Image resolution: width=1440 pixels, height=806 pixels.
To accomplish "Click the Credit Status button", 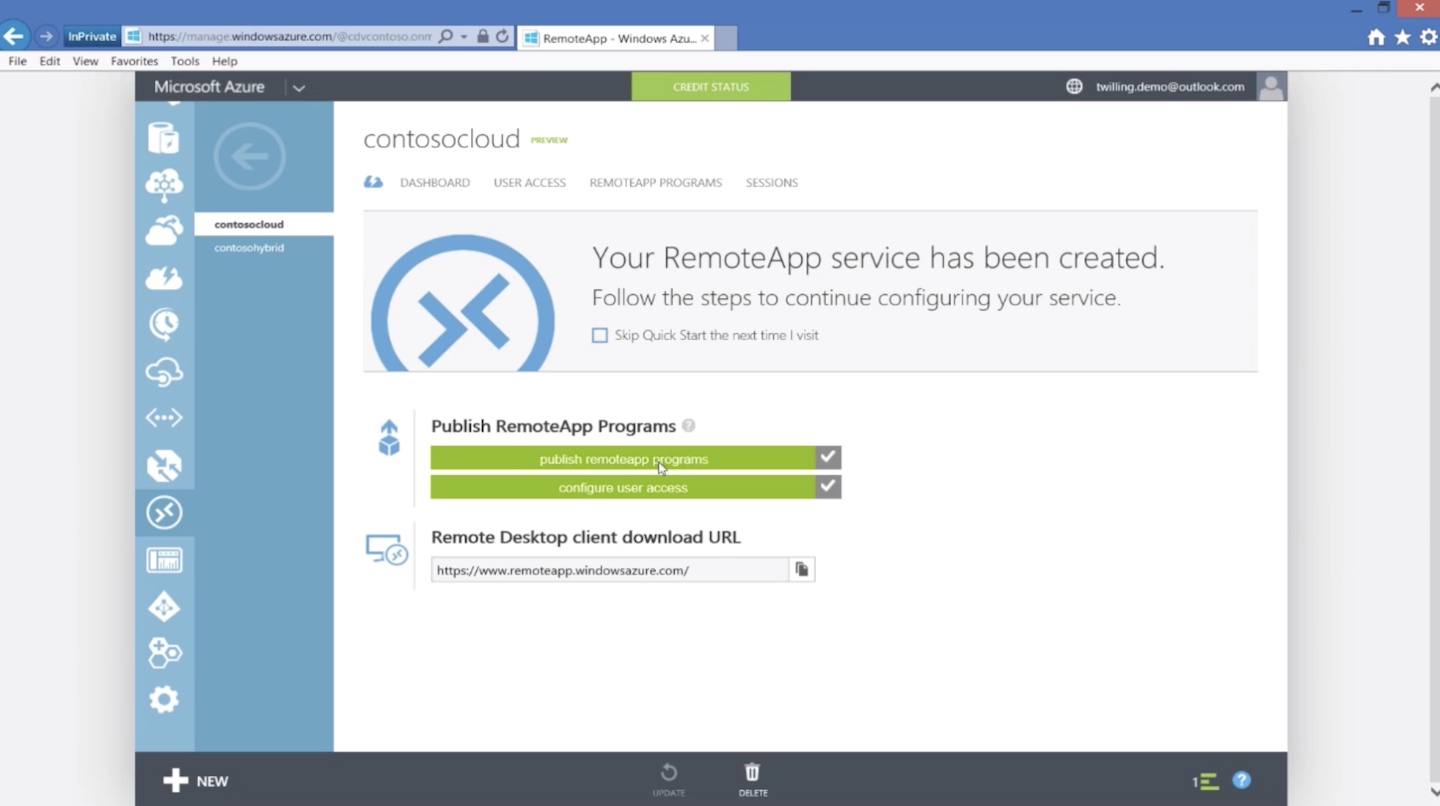I will tap(711, 86).
